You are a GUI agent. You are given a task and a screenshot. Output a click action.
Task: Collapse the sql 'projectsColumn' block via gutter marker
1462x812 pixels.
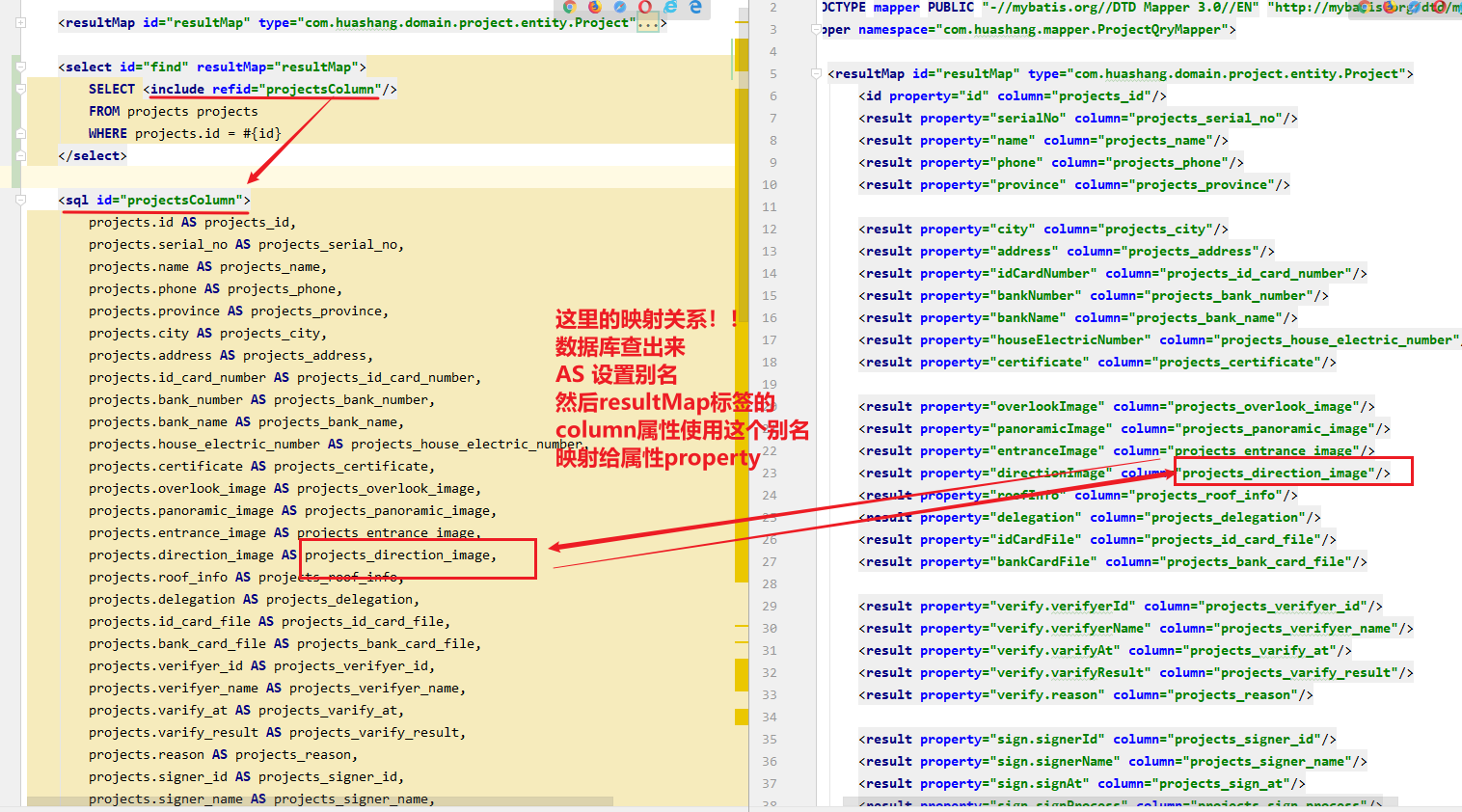20,200
